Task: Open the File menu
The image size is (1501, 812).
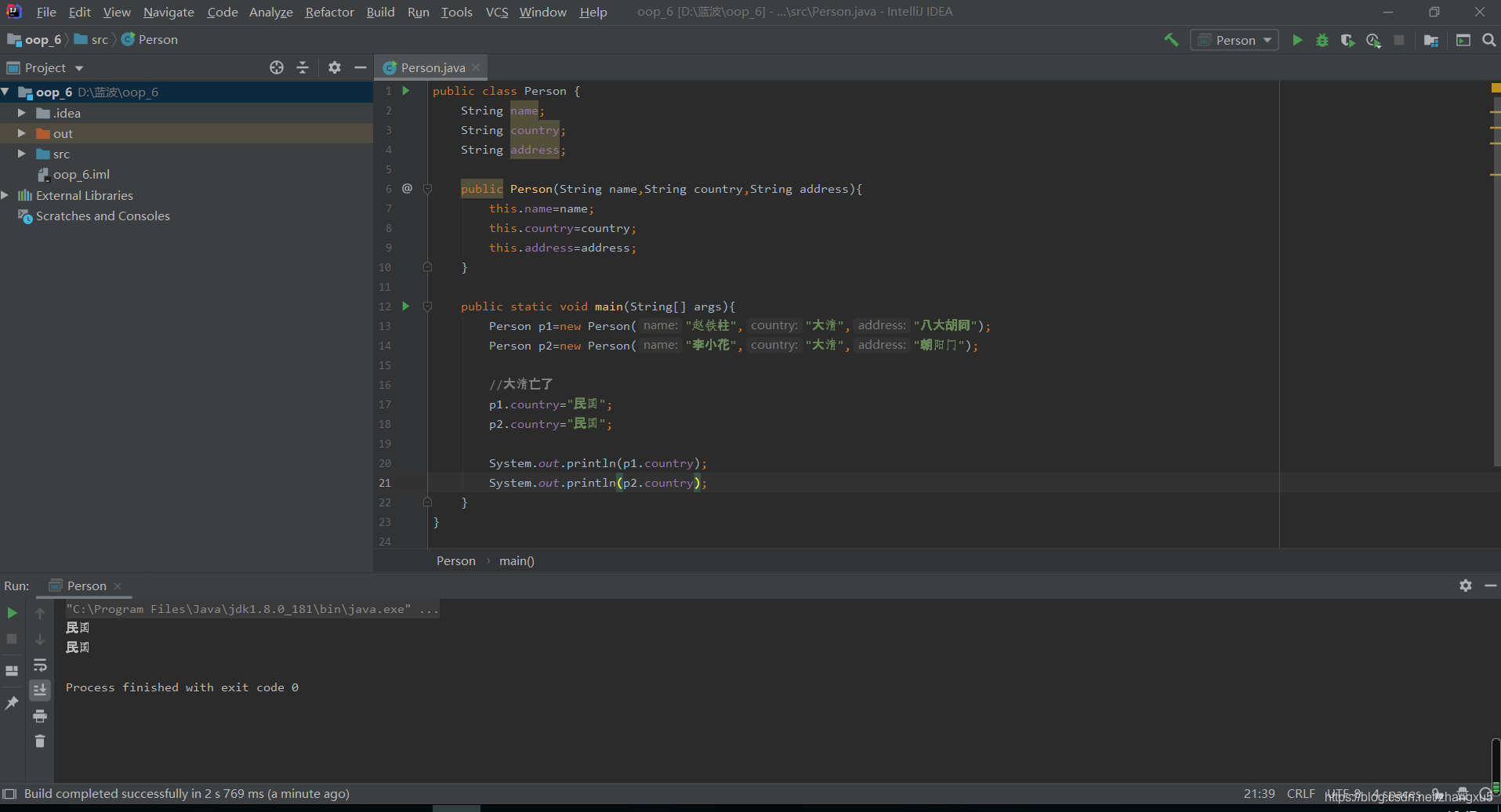Action: pos(46,12)
